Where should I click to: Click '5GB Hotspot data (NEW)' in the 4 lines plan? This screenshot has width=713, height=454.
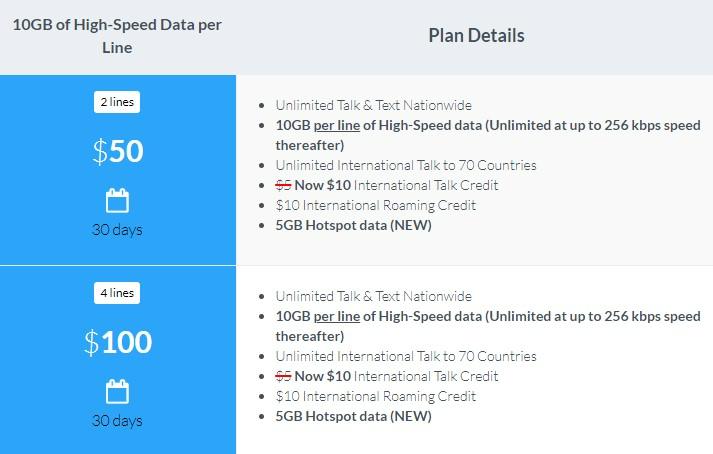[x=353, y=416]
